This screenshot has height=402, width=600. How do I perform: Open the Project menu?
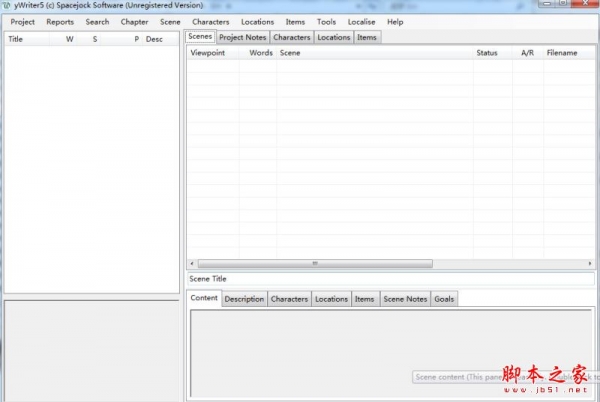pyautogui.click(x=22, y=22)
